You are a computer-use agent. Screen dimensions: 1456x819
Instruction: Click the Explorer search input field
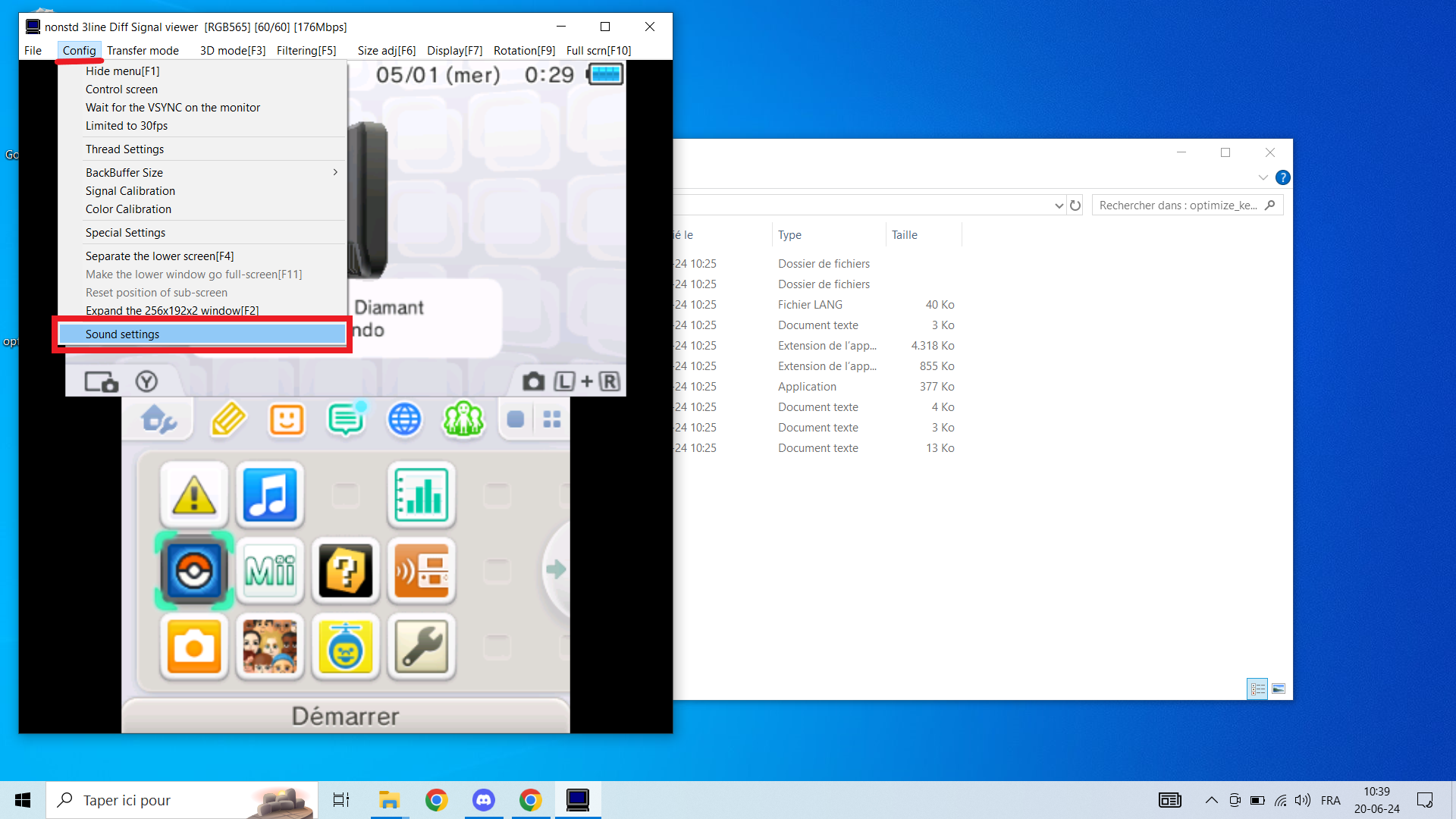pyautogui.click(x=1178, y=206)
